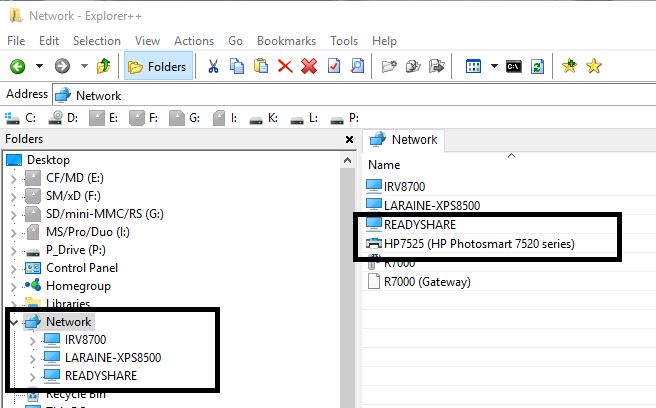
Task: Expand the SD/mini-MMC/RS (G:) tree node
Action: coord(13,215)
